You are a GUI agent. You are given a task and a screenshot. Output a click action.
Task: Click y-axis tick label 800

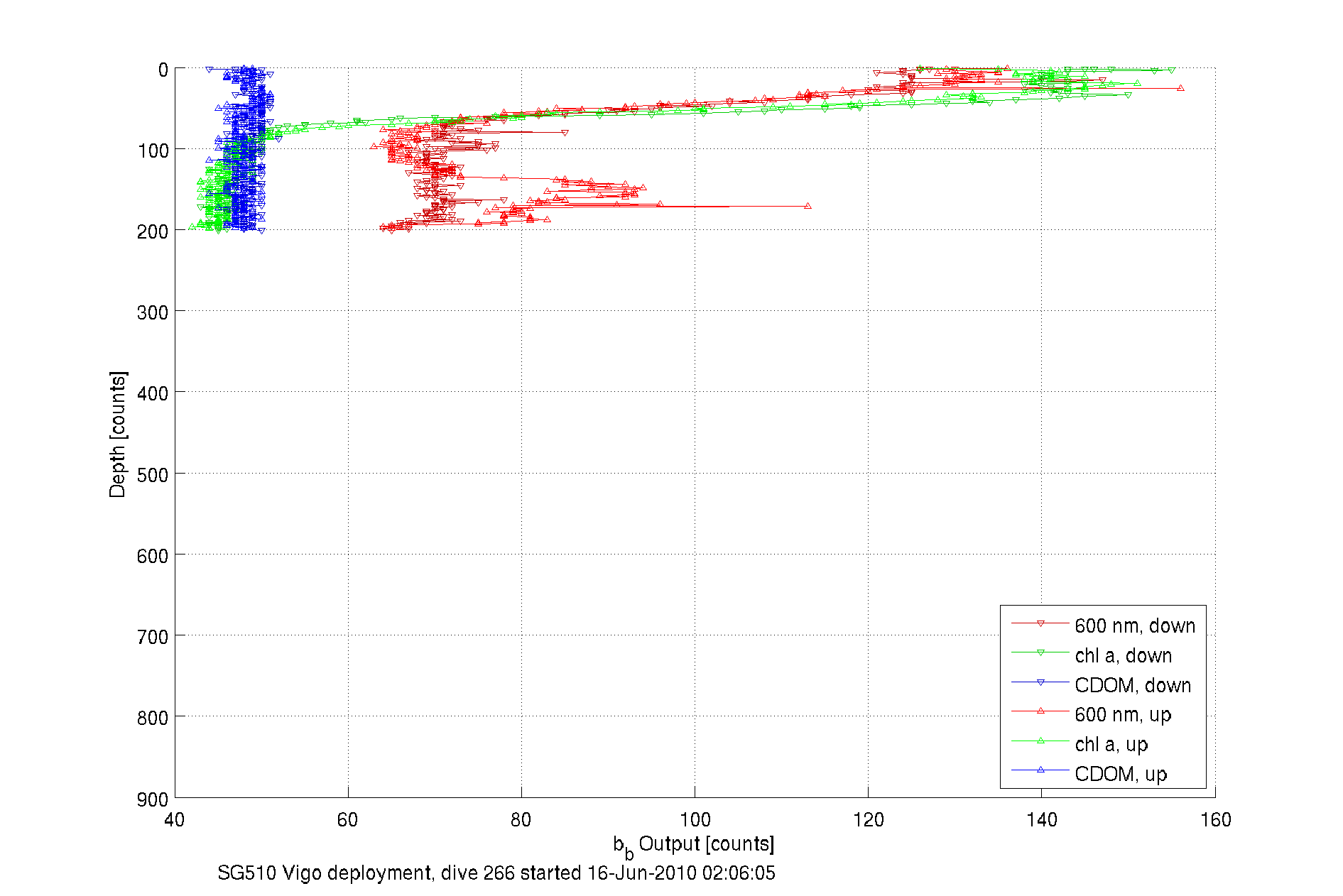pyautogui.click(x=153, y=718)
